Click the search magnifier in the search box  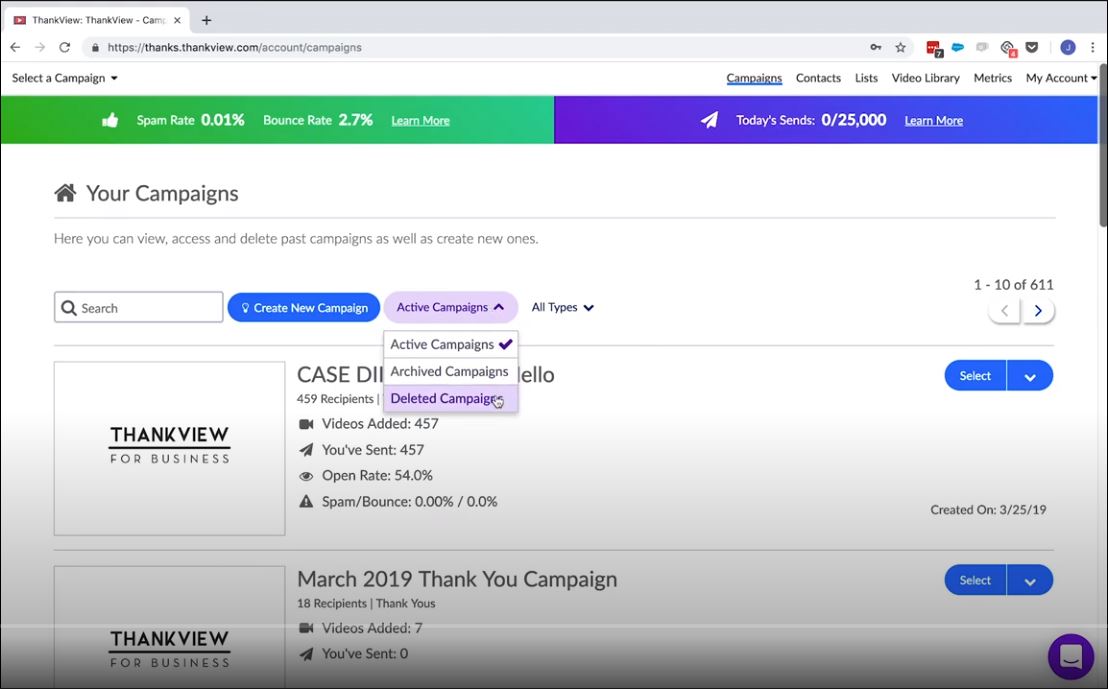(x=69, y=307)
